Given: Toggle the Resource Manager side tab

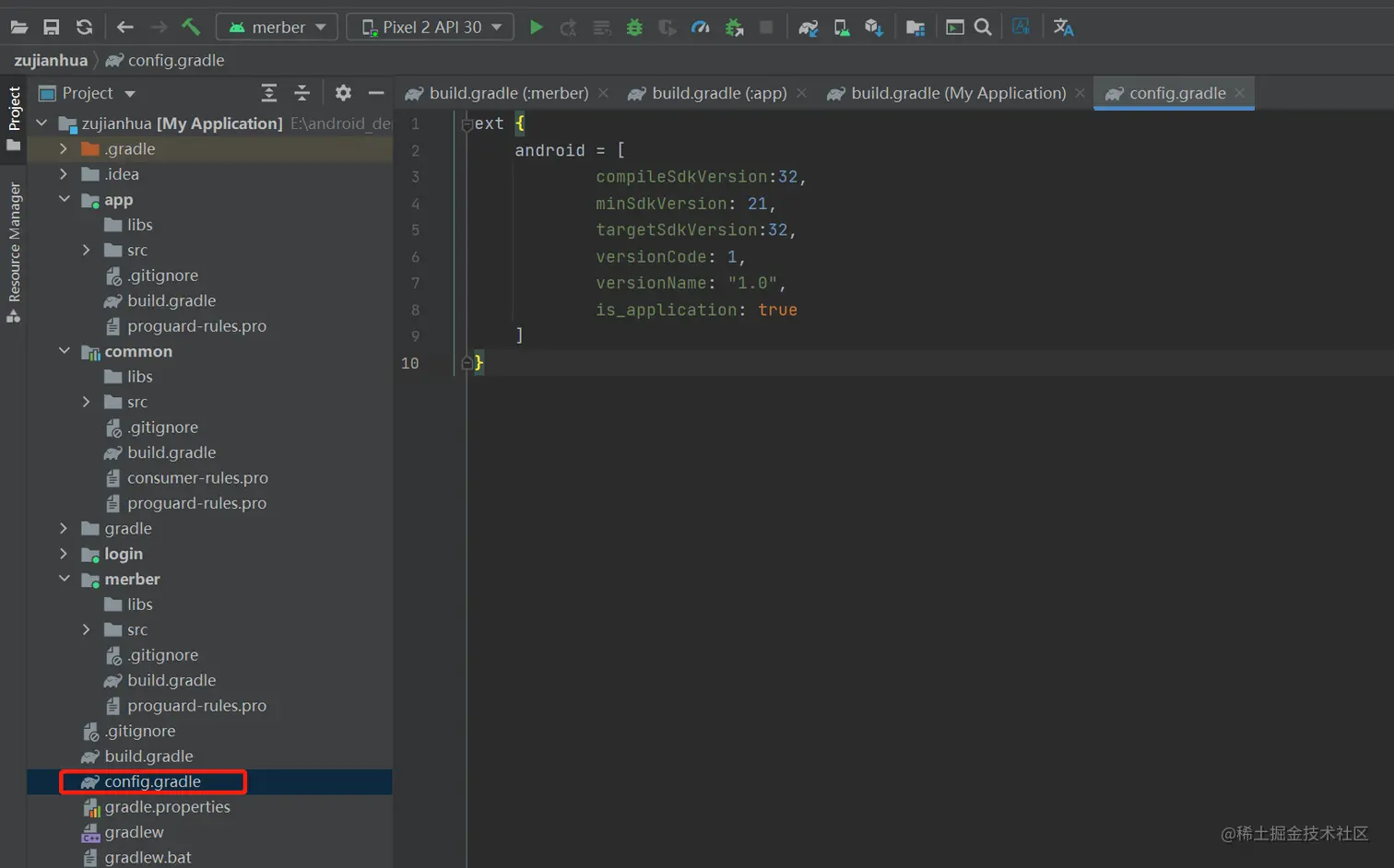Looking at the screenshot, I should pos(14,252).
